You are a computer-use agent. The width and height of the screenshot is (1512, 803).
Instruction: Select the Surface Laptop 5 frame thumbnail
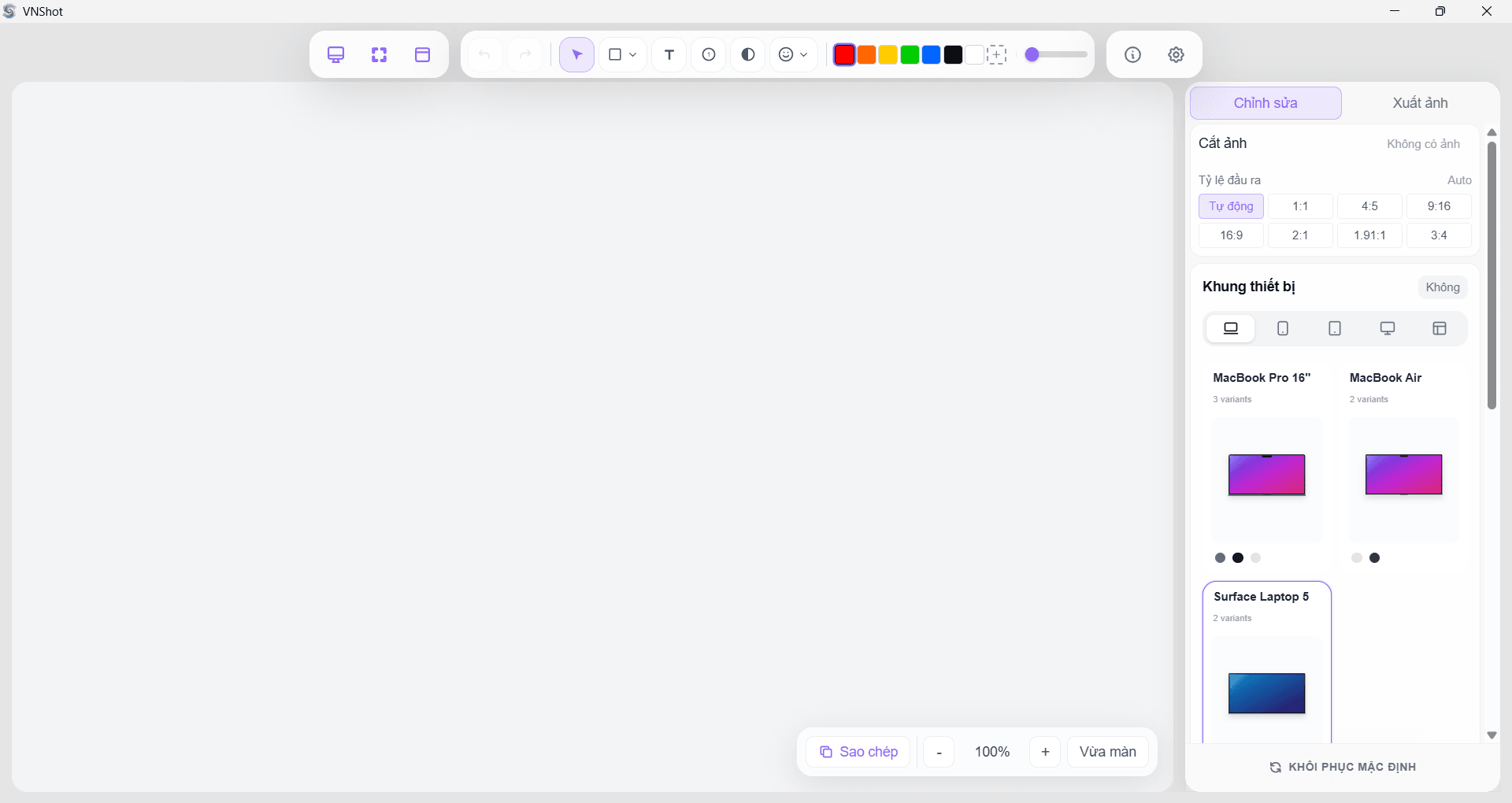click(x=1266, y=694)
